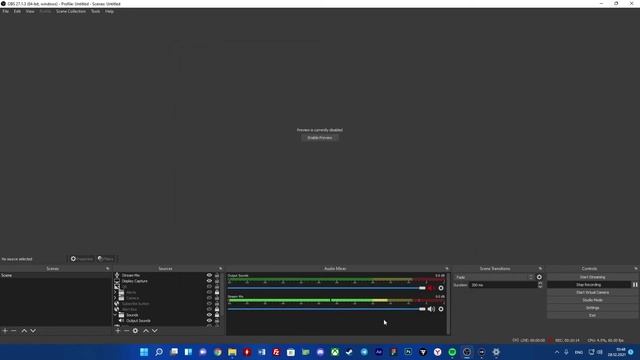Viewport: 640px width, 360px height.
Task: Open Spotify from taskbar
Action: point(452,352)
